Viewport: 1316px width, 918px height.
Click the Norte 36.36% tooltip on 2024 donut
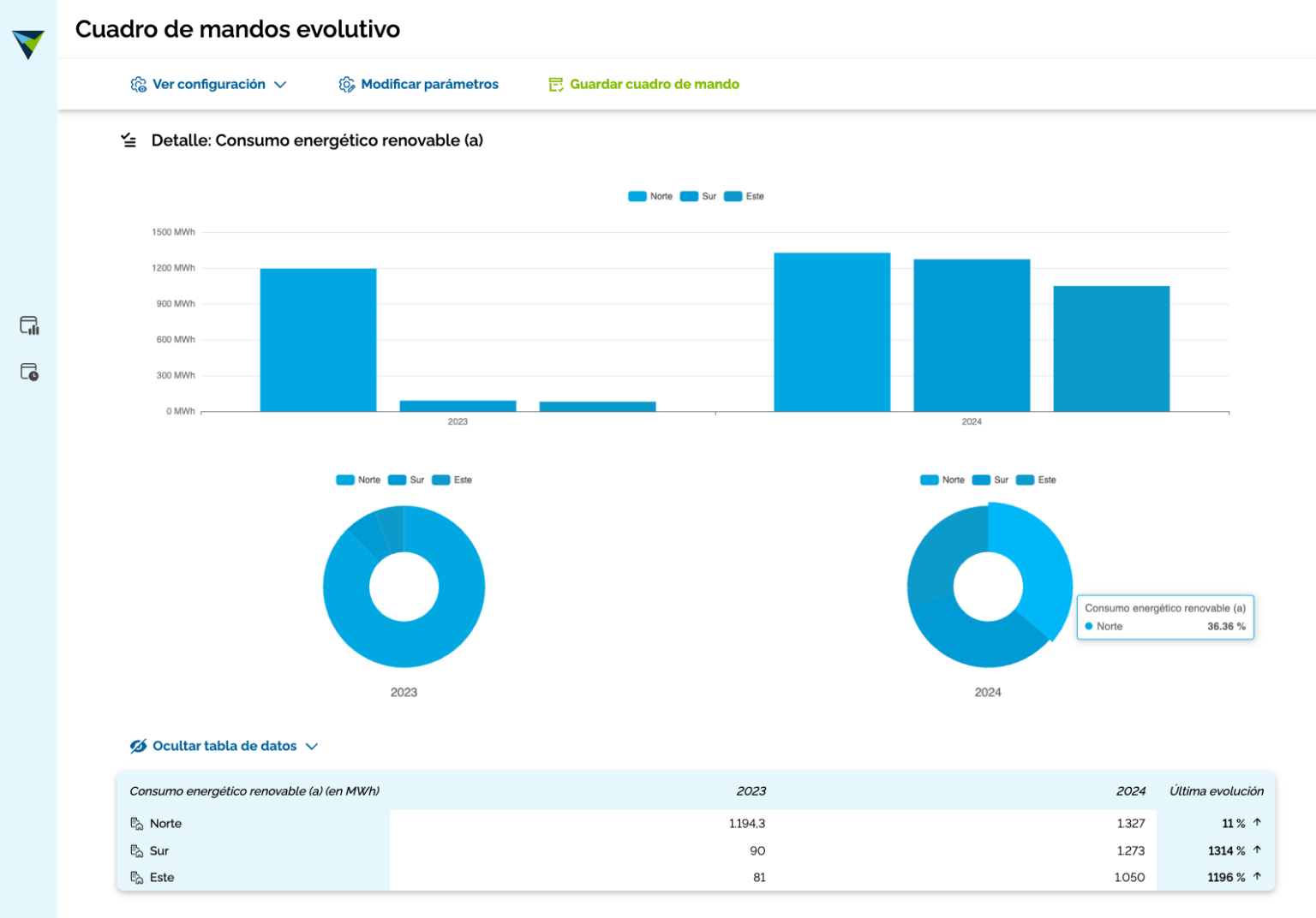tap(1165, 617)
